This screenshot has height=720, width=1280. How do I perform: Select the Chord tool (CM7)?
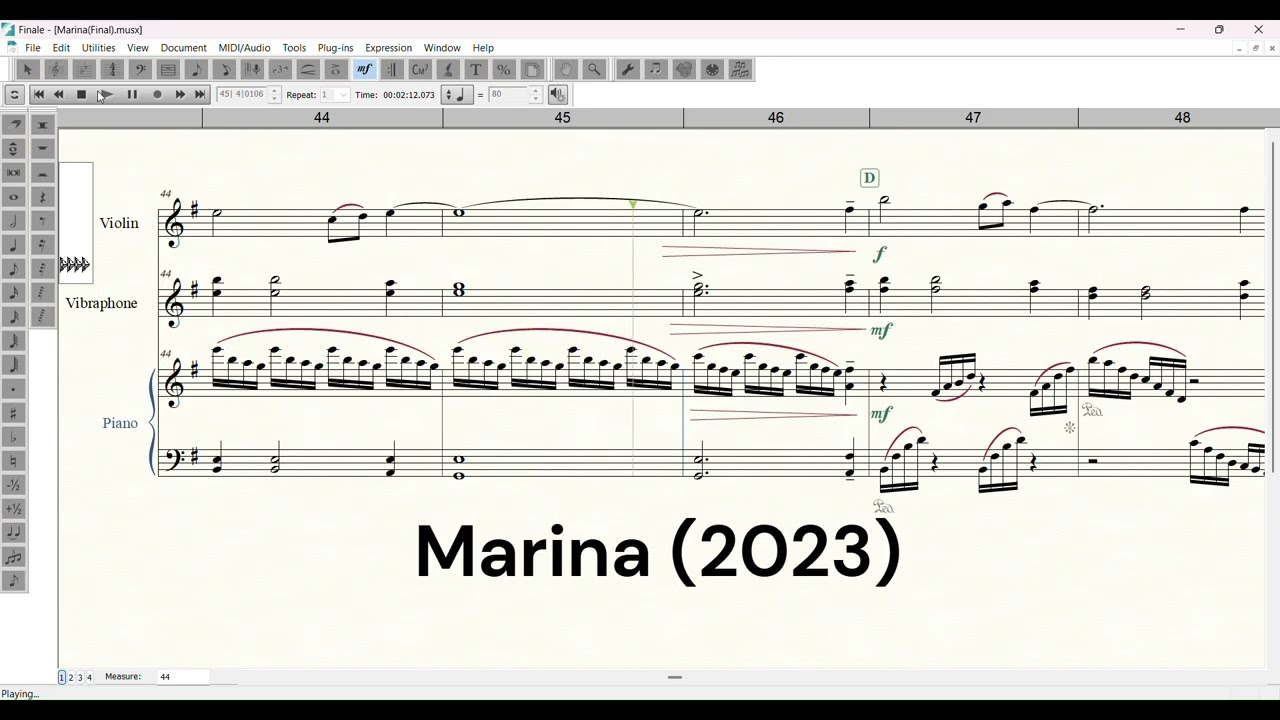(x=420, y=69)
